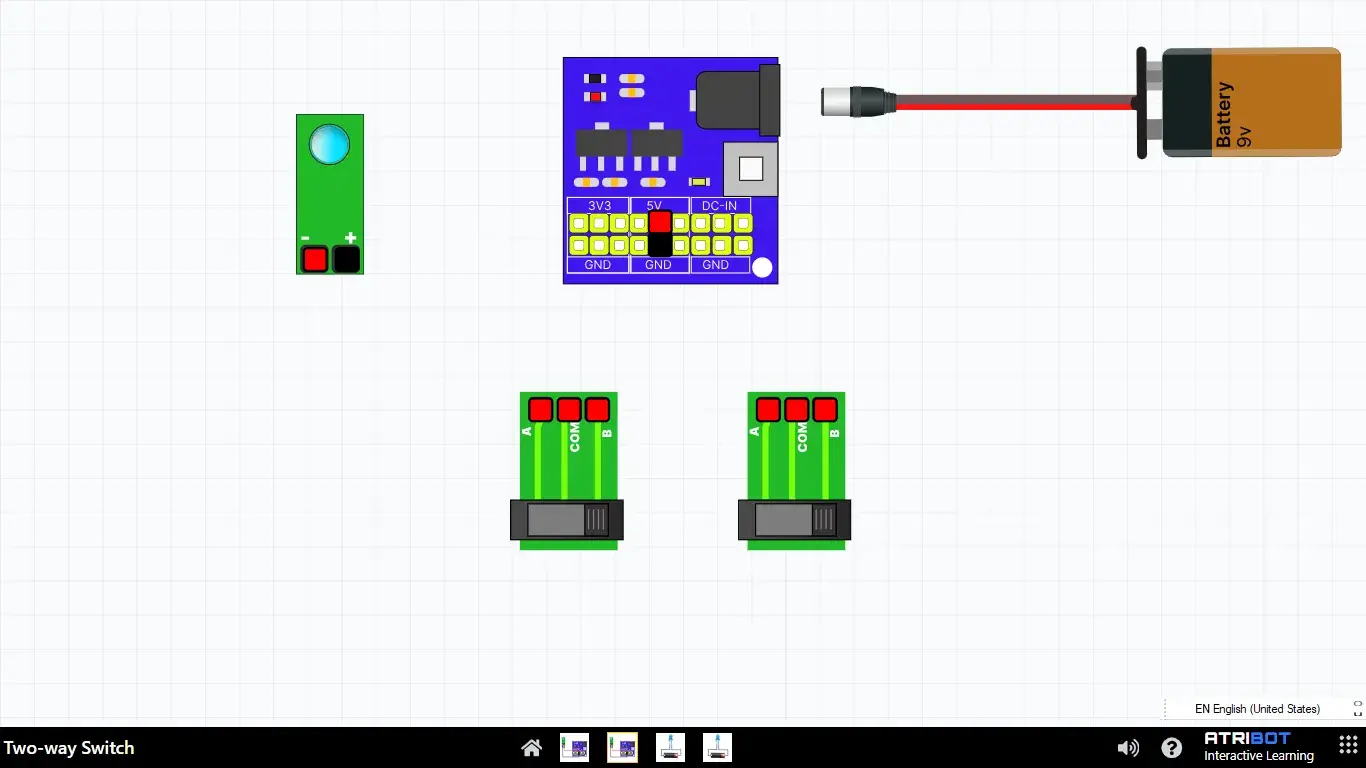The image size is (1366, 768).
Task: Open the first lesson step thumbnail
Action: (574, 748)
